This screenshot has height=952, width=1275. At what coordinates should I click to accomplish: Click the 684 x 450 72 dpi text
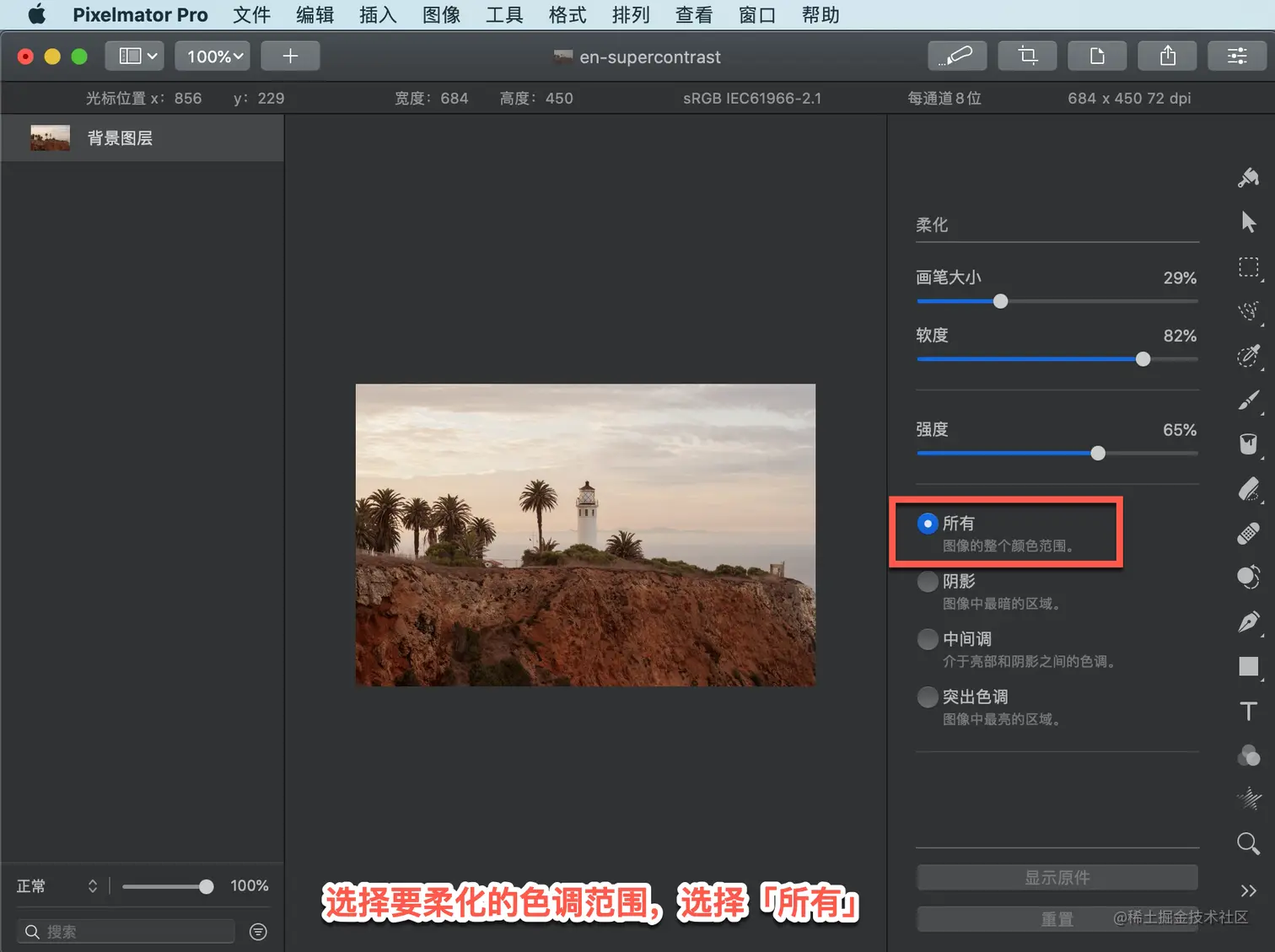pos(1129,98)
